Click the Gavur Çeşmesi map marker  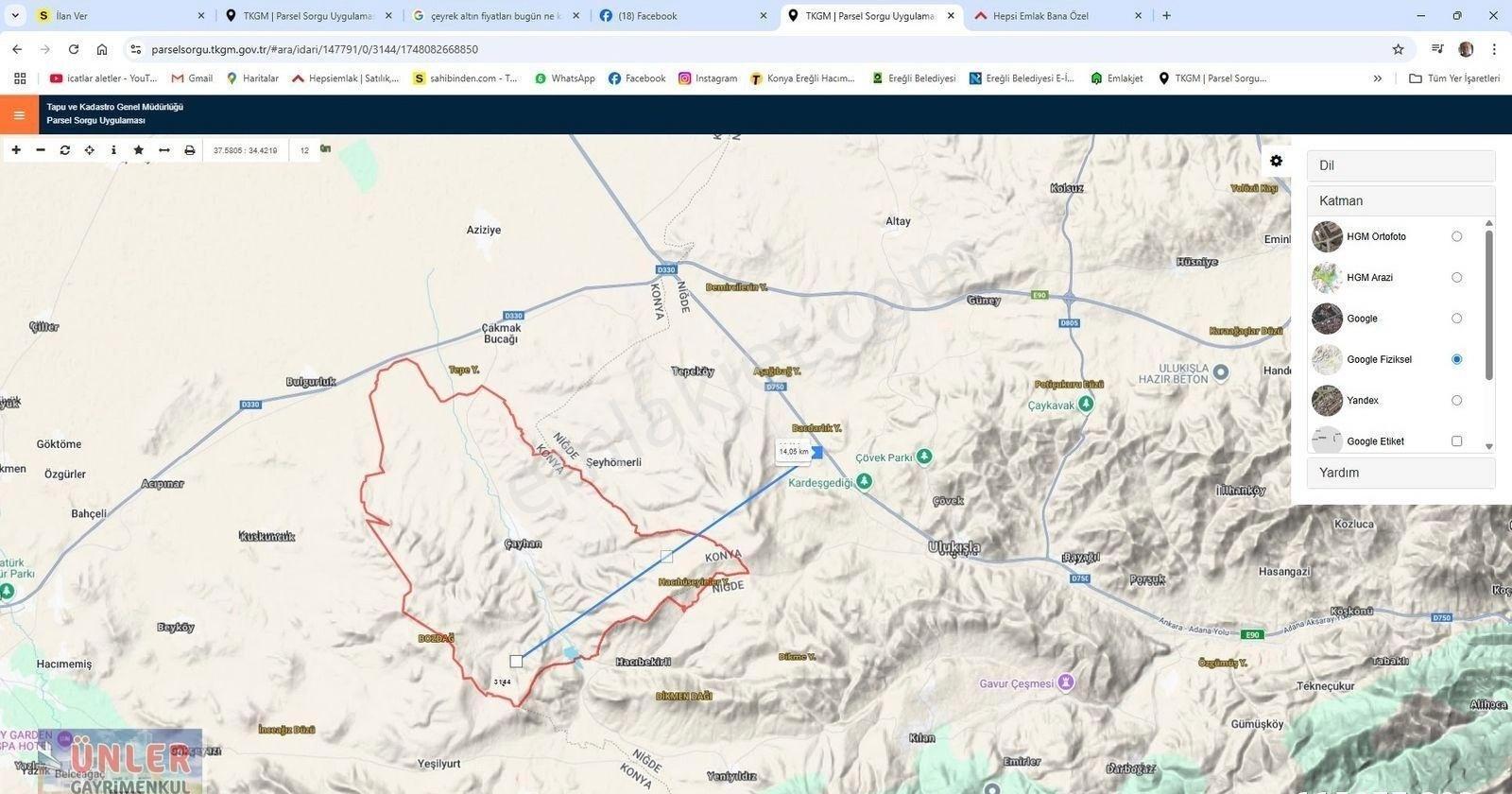tap(1067, 682)
